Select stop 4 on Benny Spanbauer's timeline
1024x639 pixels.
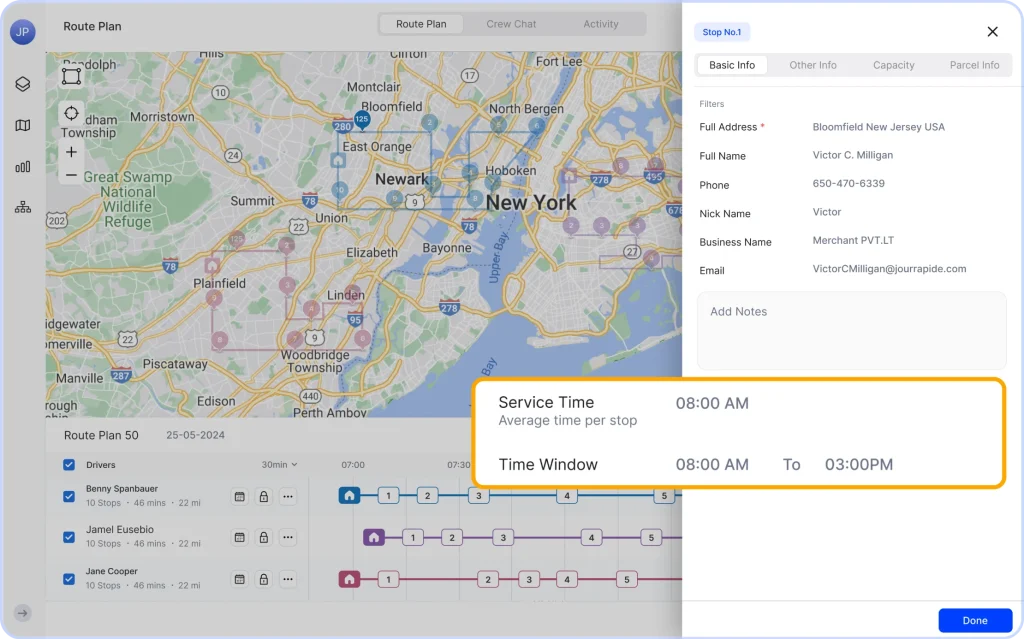567,495
